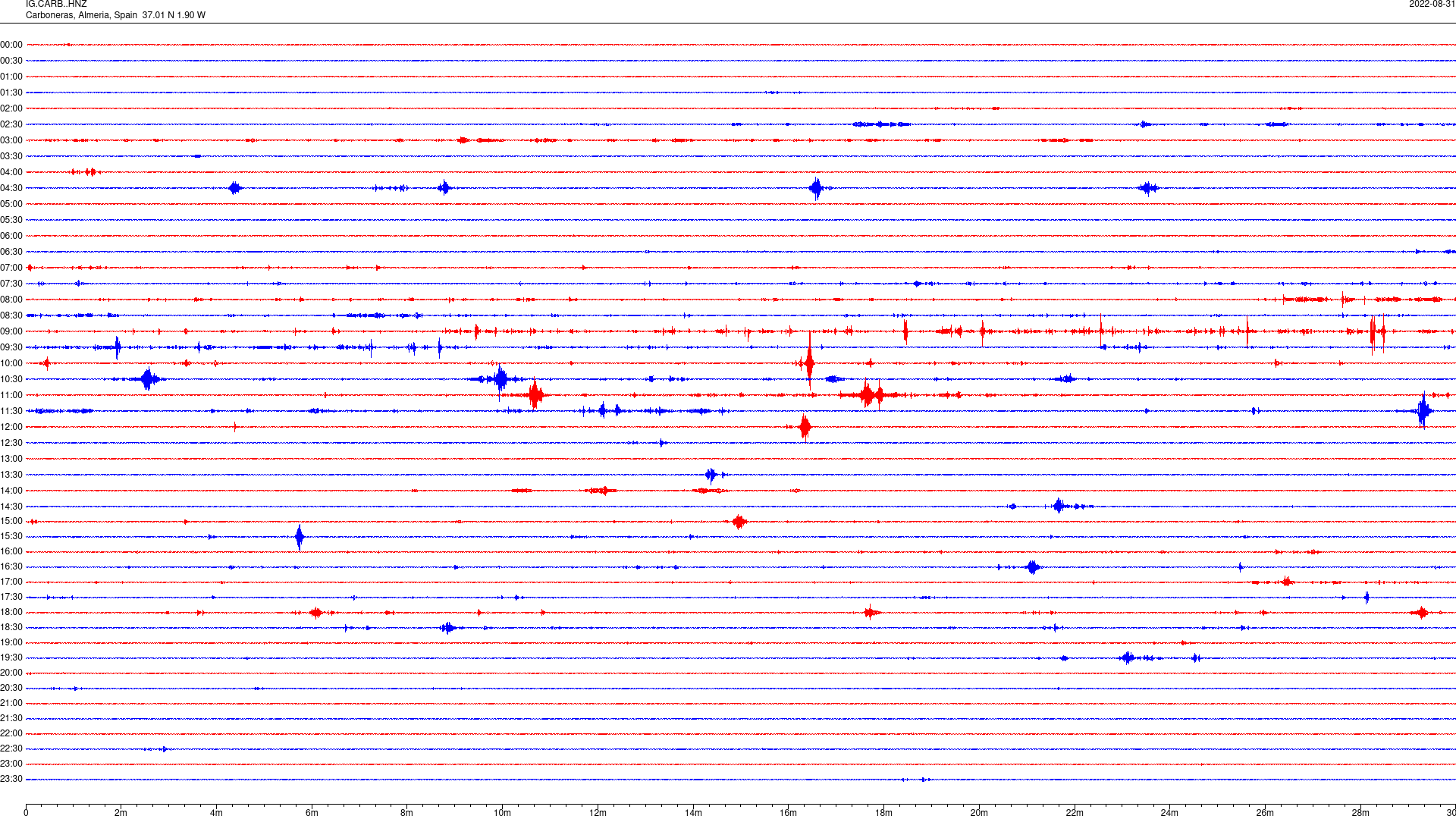The height and width of the screenshot is (819, 1456).
Task: Click the 10:00 time label
Action: point(11,363)
